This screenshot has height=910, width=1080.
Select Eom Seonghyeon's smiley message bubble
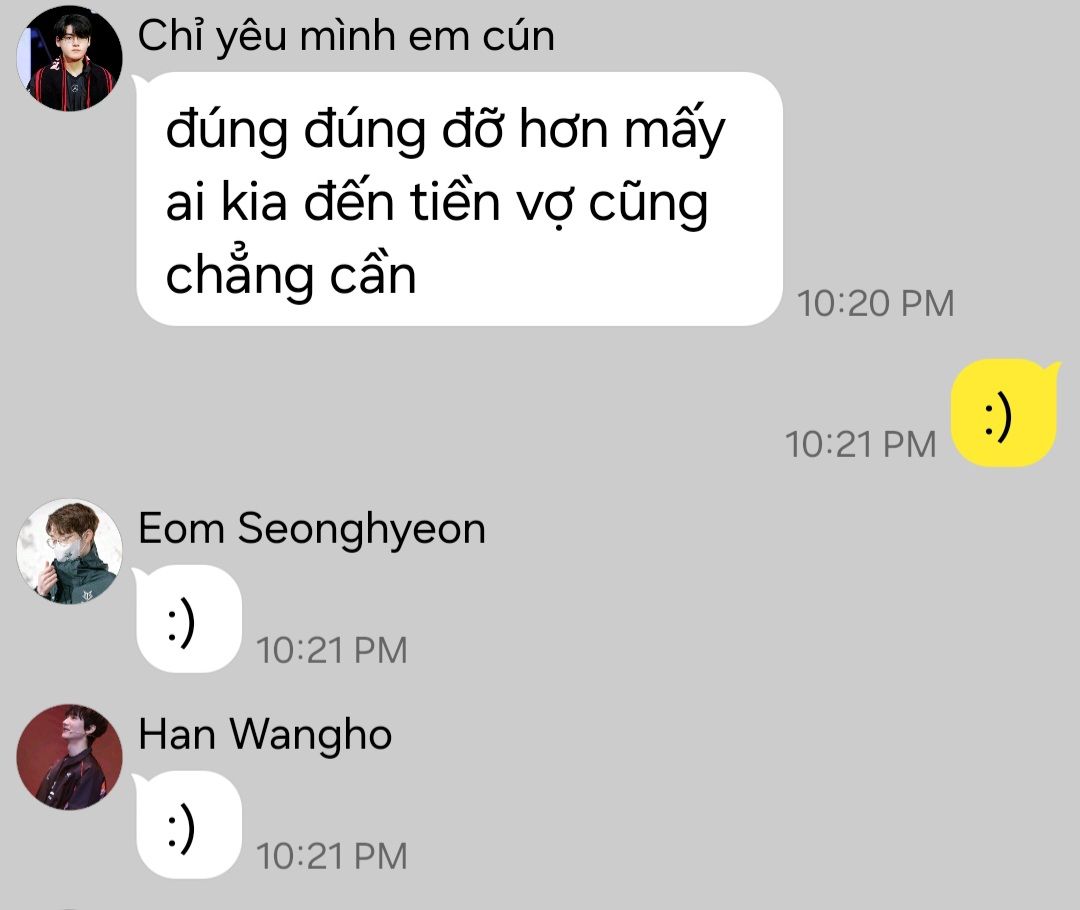tap(188, 619)
